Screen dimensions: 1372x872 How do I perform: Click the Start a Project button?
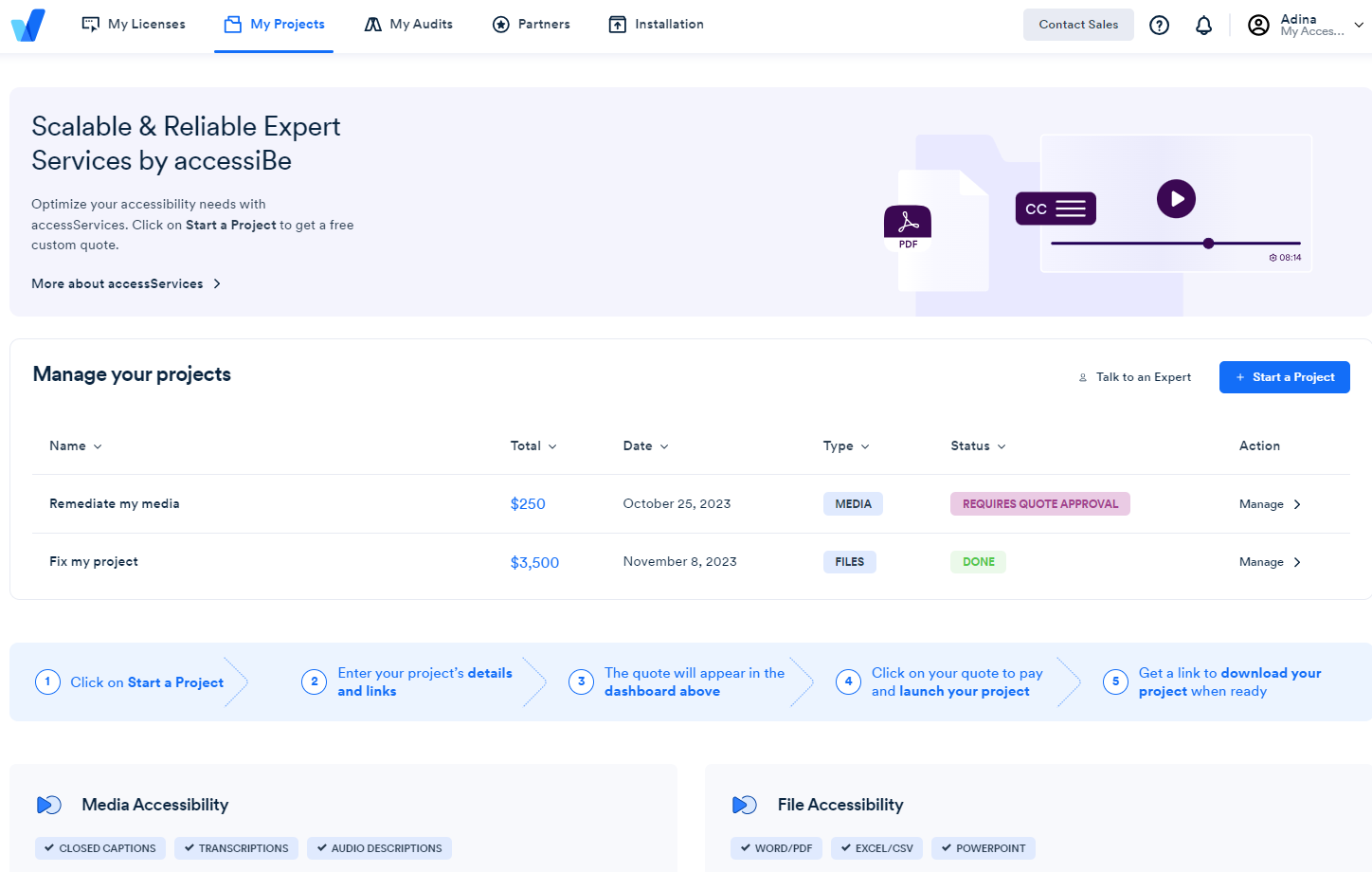1284,377
